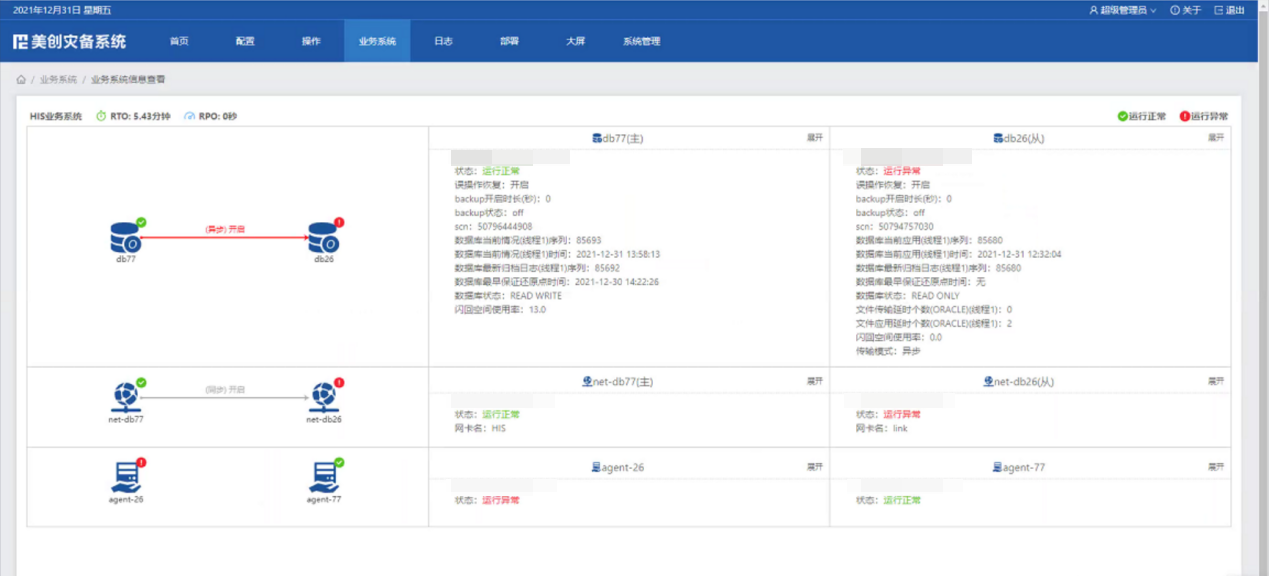Open the 系统管理 menu
The width and height of the screenshot is (1269, 576).
[x=640, y=41]
